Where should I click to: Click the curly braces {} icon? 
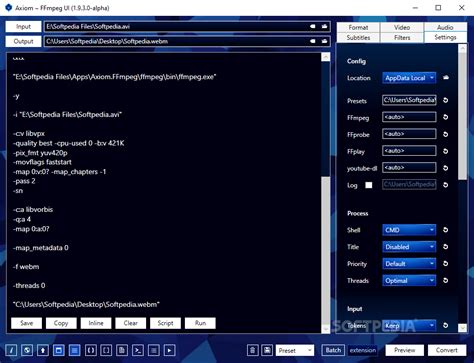91,350
